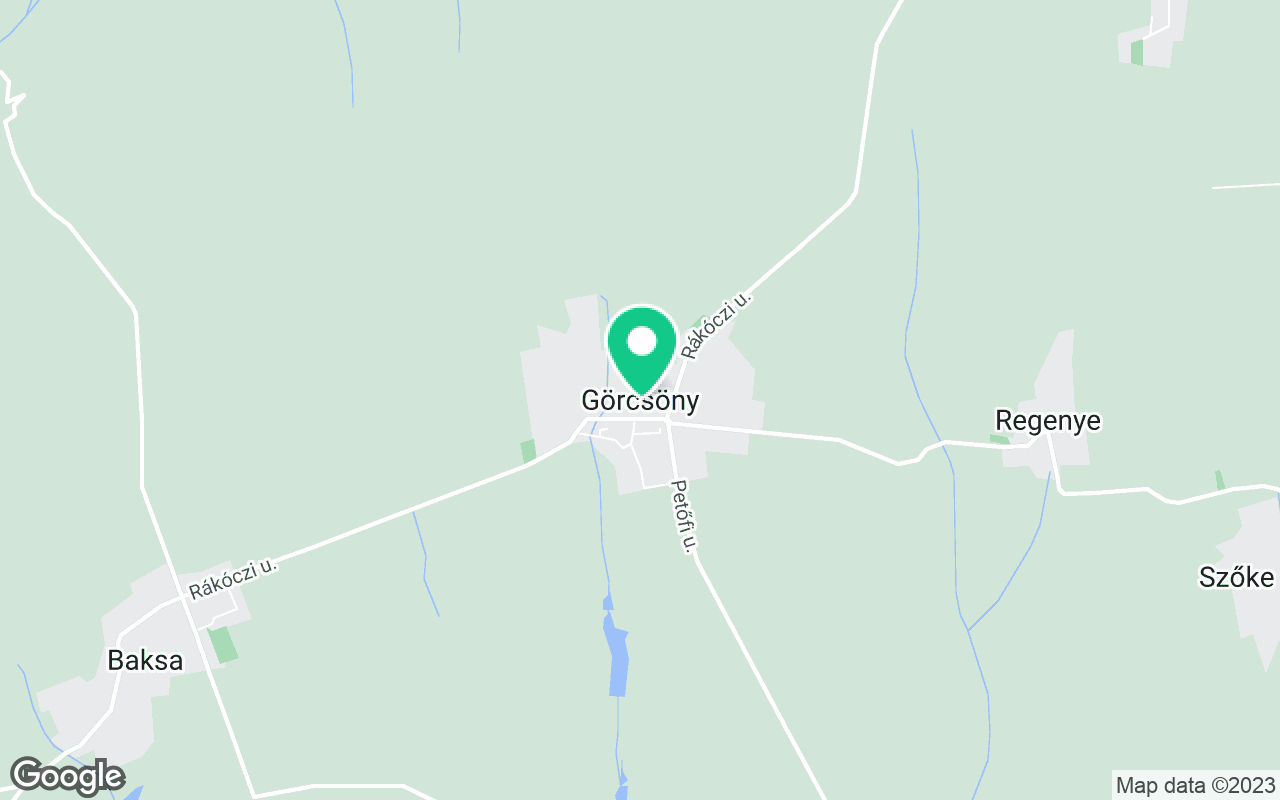Click the green location pin marker
Image resolution: width=1280 pixels, height=800 pixels.
641,350
